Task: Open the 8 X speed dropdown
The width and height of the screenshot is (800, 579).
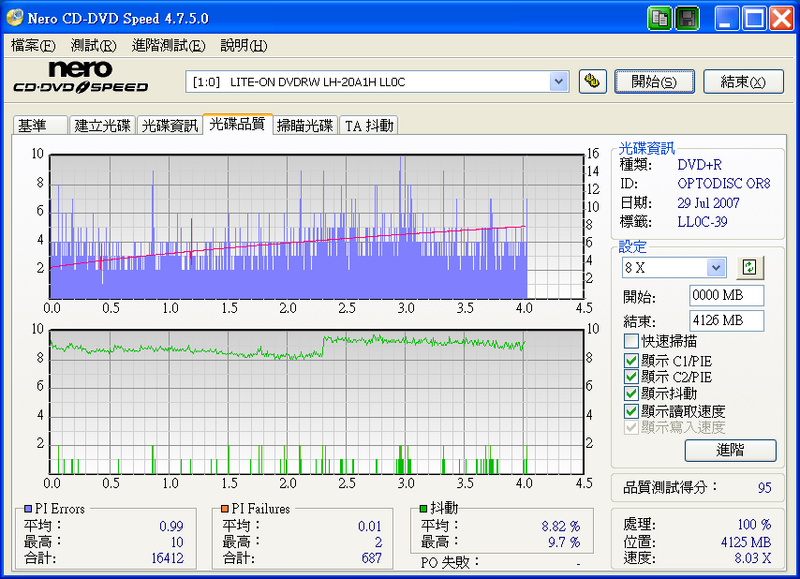Action: point(716,268)
